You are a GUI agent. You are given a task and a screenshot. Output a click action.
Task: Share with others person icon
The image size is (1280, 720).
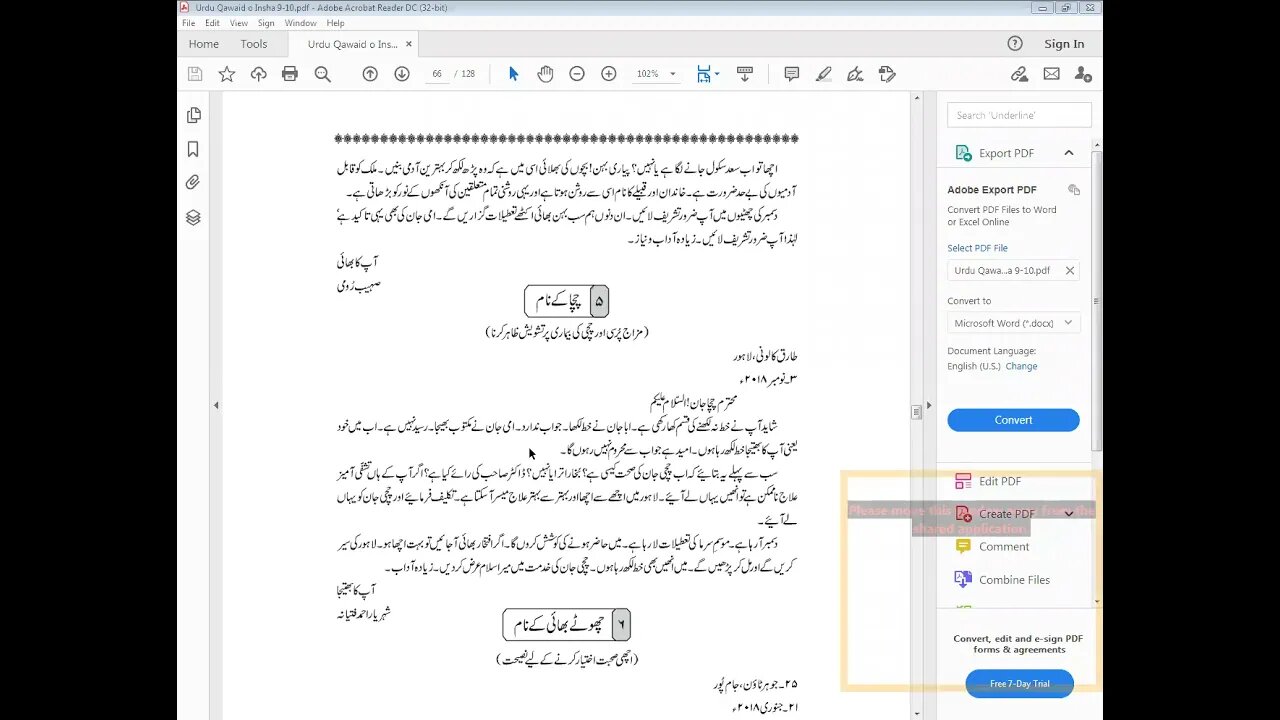(1083, 74)
